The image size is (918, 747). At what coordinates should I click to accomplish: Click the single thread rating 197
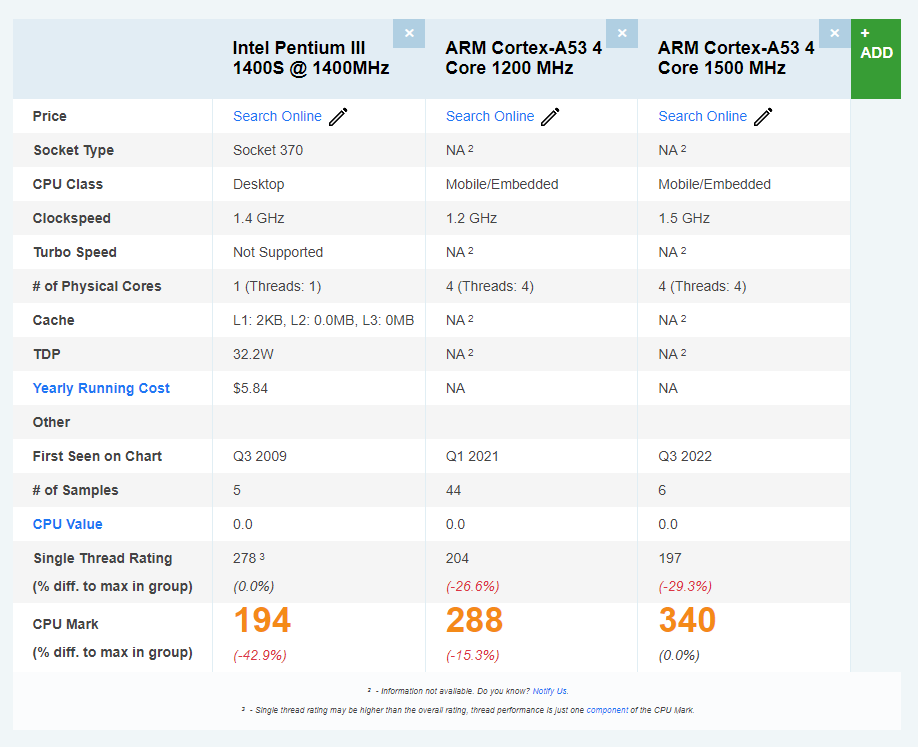670,558
